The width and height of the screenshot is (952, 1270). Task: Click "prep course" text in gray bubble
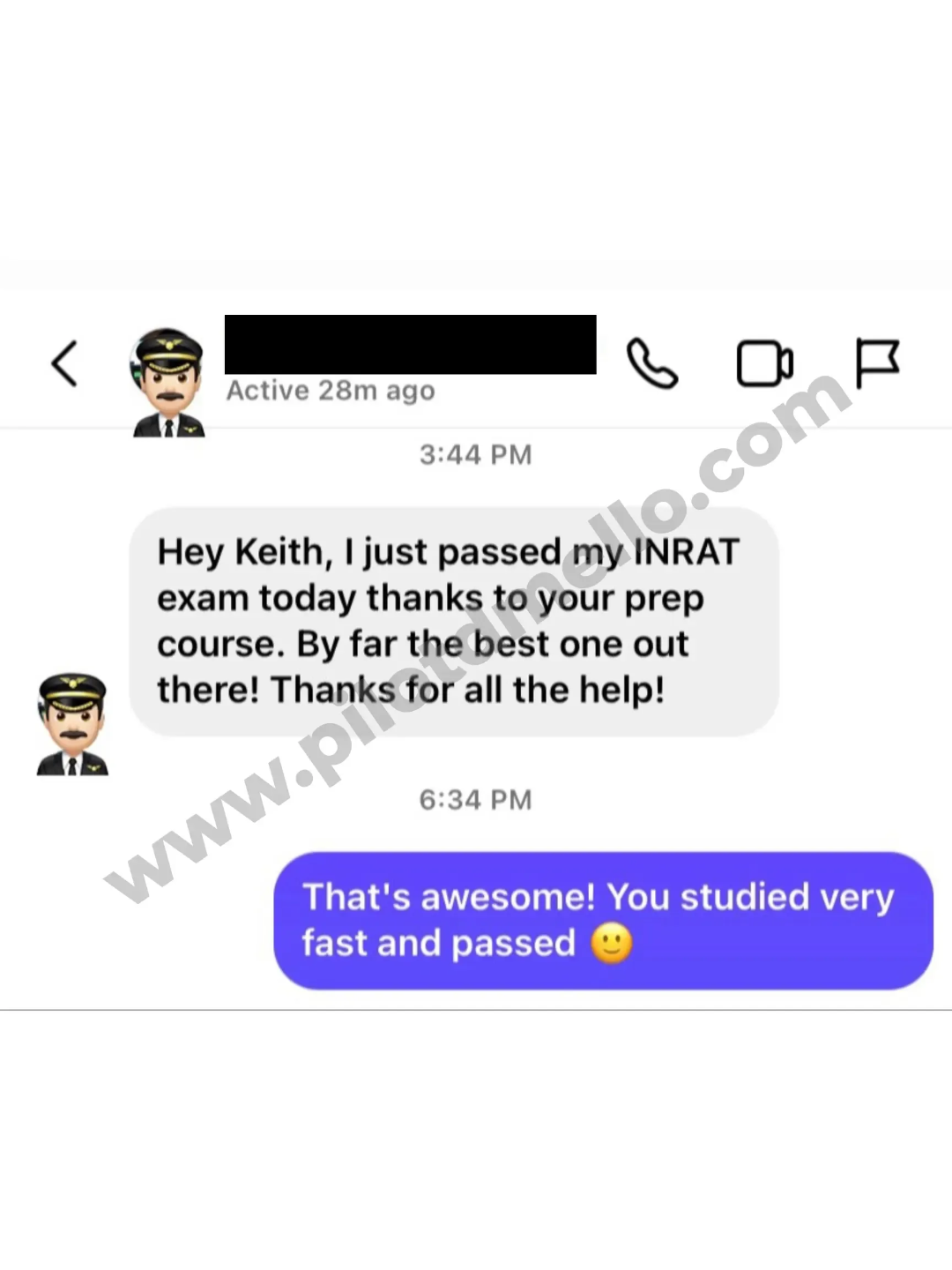click(x=430, y=621)
